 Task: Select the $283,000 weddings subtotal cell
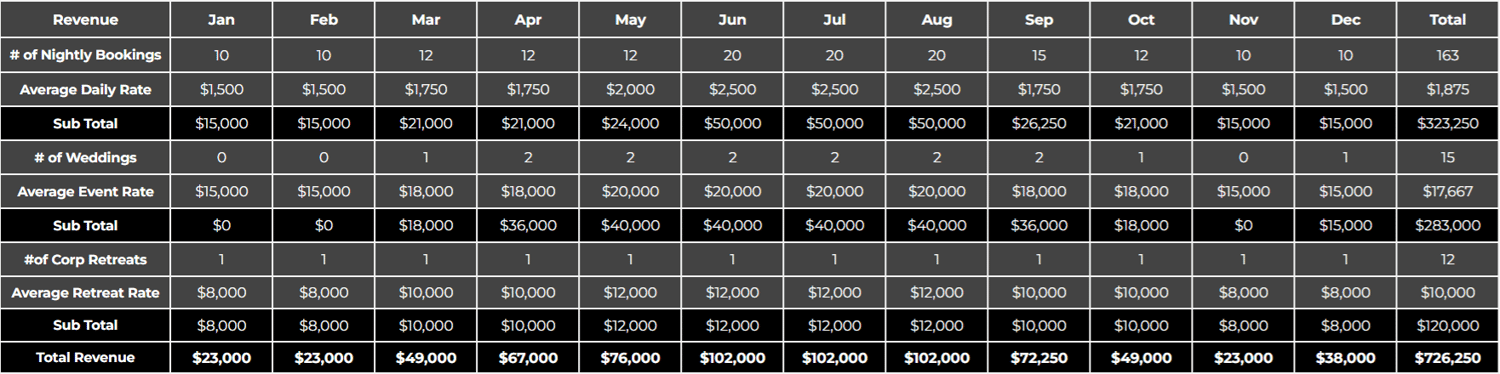[x=1447, y=225]
